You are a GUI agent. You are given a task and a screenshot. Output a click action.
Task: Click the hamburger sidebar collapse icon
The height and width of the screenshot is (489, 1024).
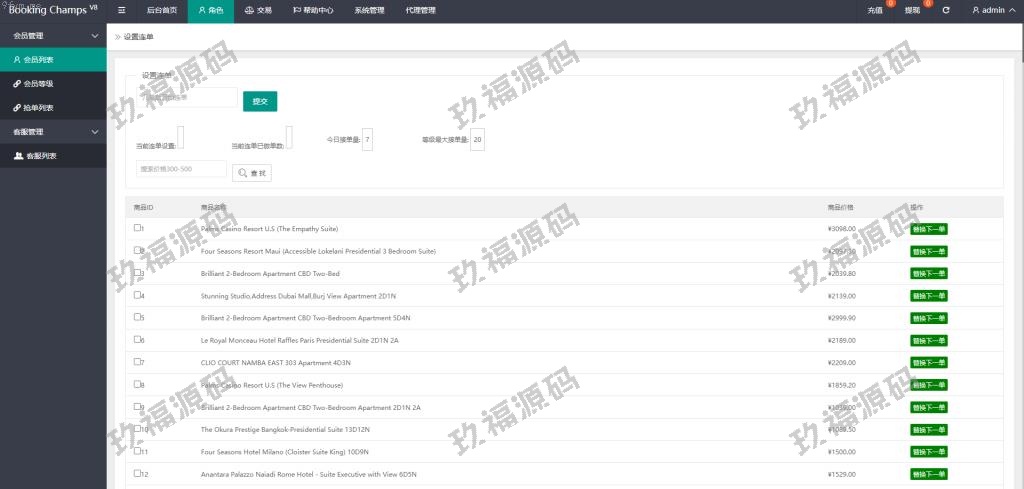(122, 10)
